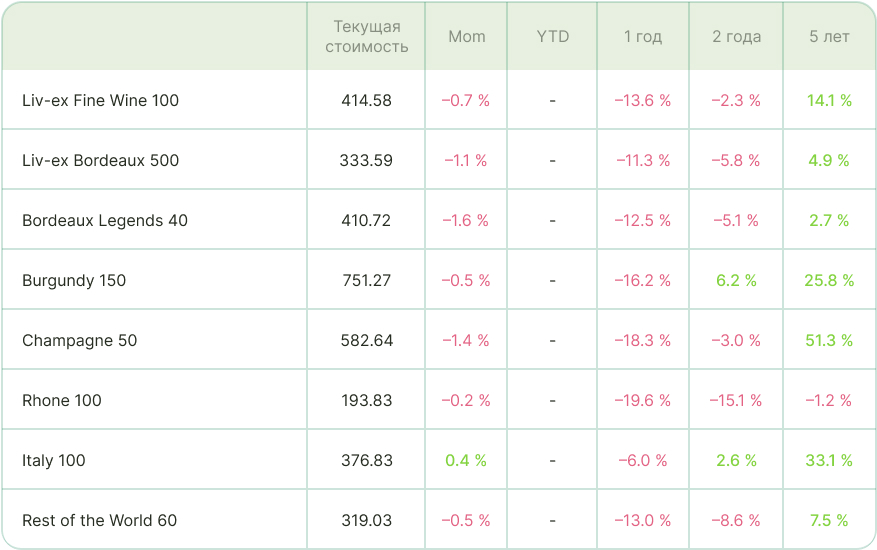Click the 'Текущая стоимость' column header
The image size is (877, 550).
click(366, 36)
